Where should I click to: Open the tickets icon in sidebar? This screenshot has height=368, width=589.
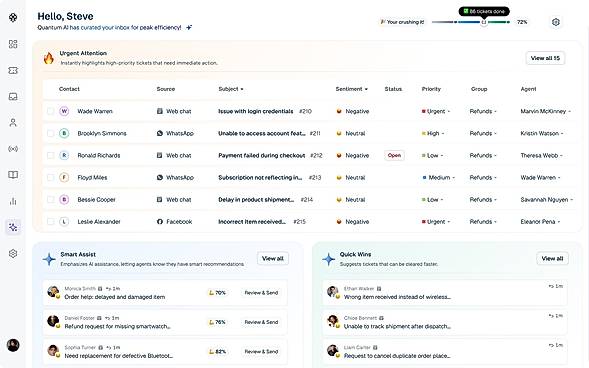[x=13, y=70]
